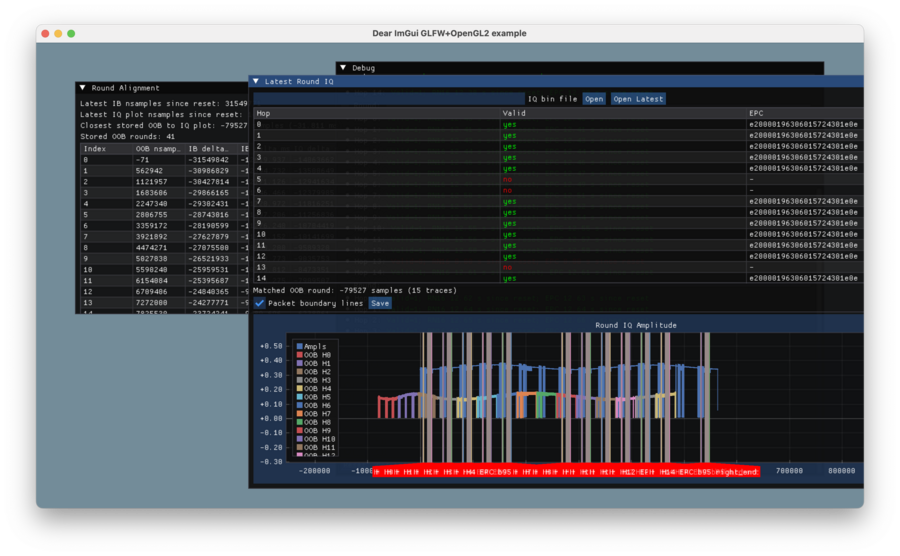Click IB delta value -25959531
The height and width of the screenshot is (556, 900).
coord(208,270)
